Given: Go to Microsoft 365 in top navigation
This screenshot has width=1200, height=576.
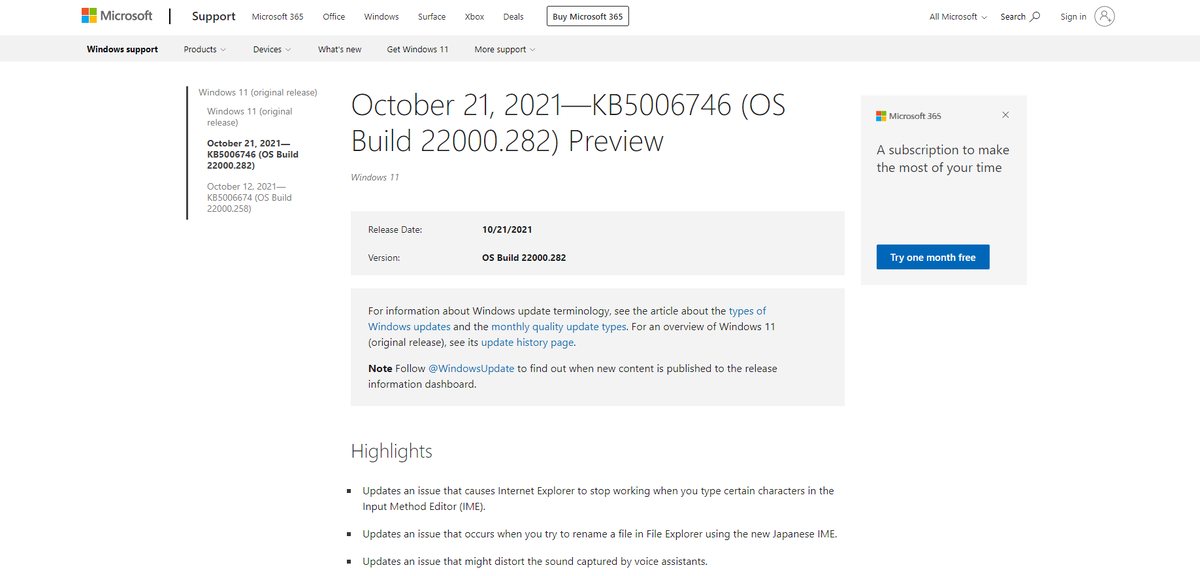Looking at the screenshot, I should pyautogui.click(x=277, y=17).
